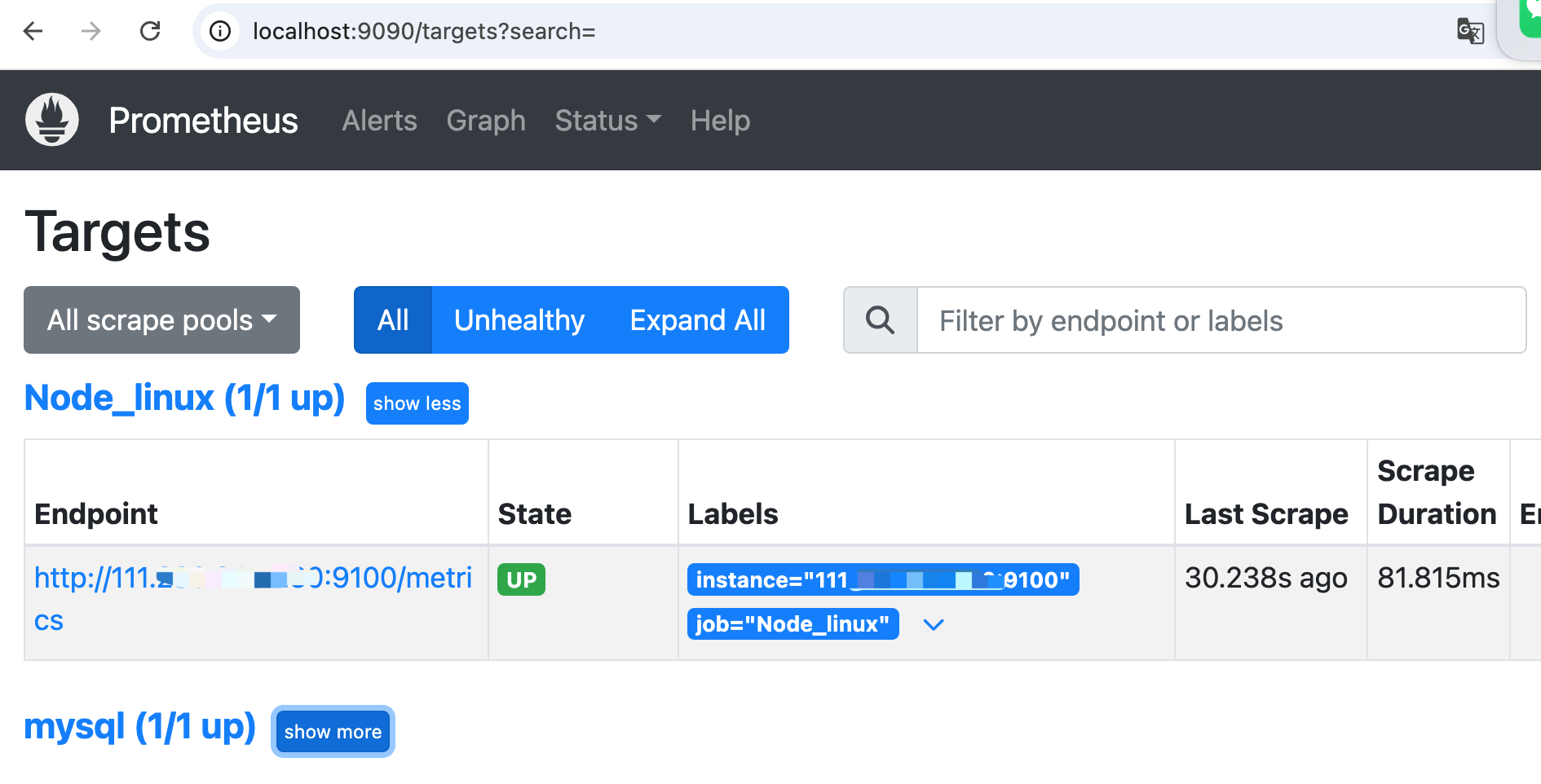Expand labels chevron next to job="Node_linux"
Image resolution: width=1541 pixels, height=784 pixels.
[934, 624]
